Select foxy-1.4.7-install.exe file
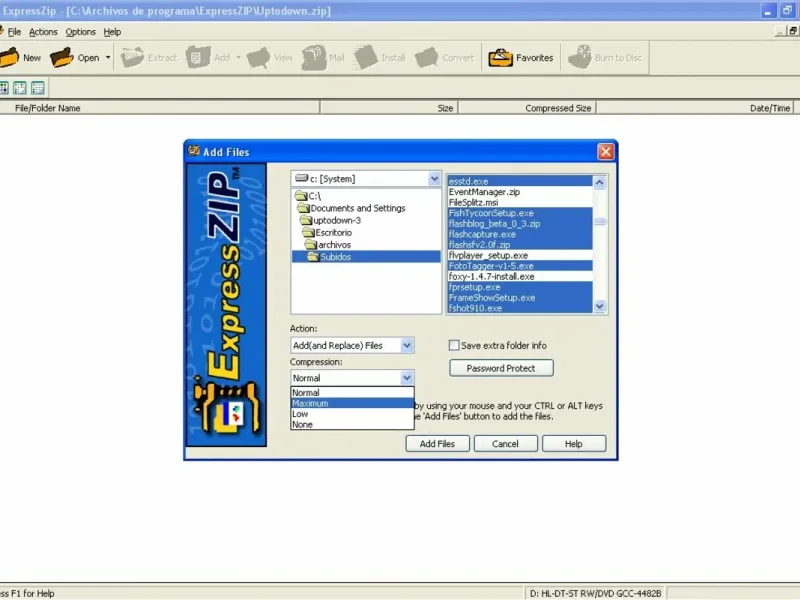Screen dimensions: 800x600 pyautogui.click(x=520, y=277)
